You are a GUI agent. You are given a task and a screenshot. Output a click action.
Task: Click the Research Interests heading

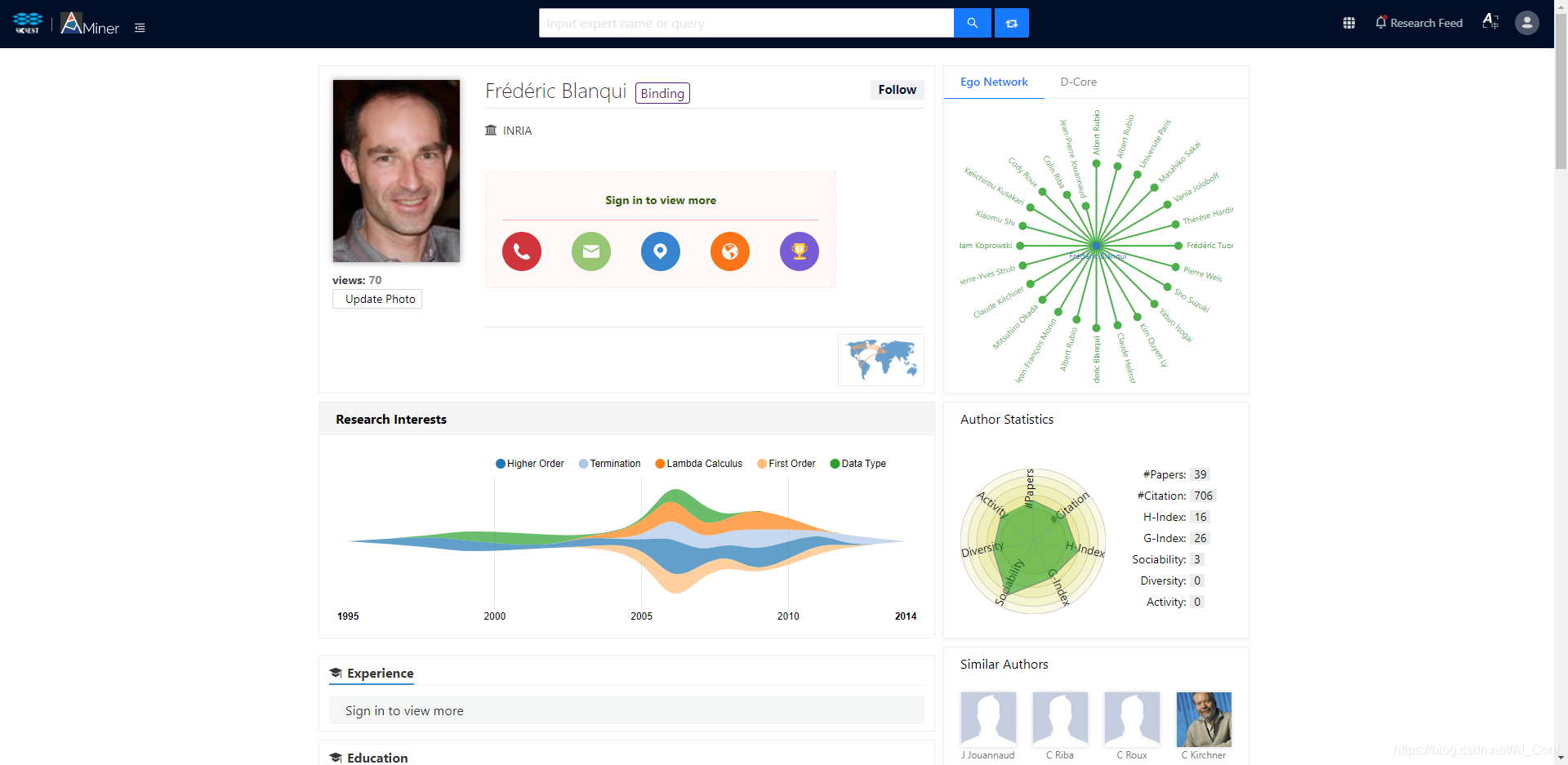[x=391, y=420]
